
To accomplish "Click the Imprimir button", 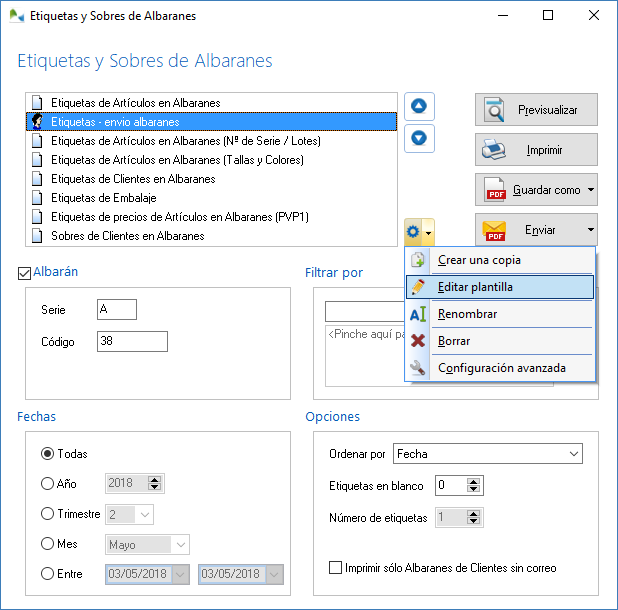I will [x=536, y=150].
